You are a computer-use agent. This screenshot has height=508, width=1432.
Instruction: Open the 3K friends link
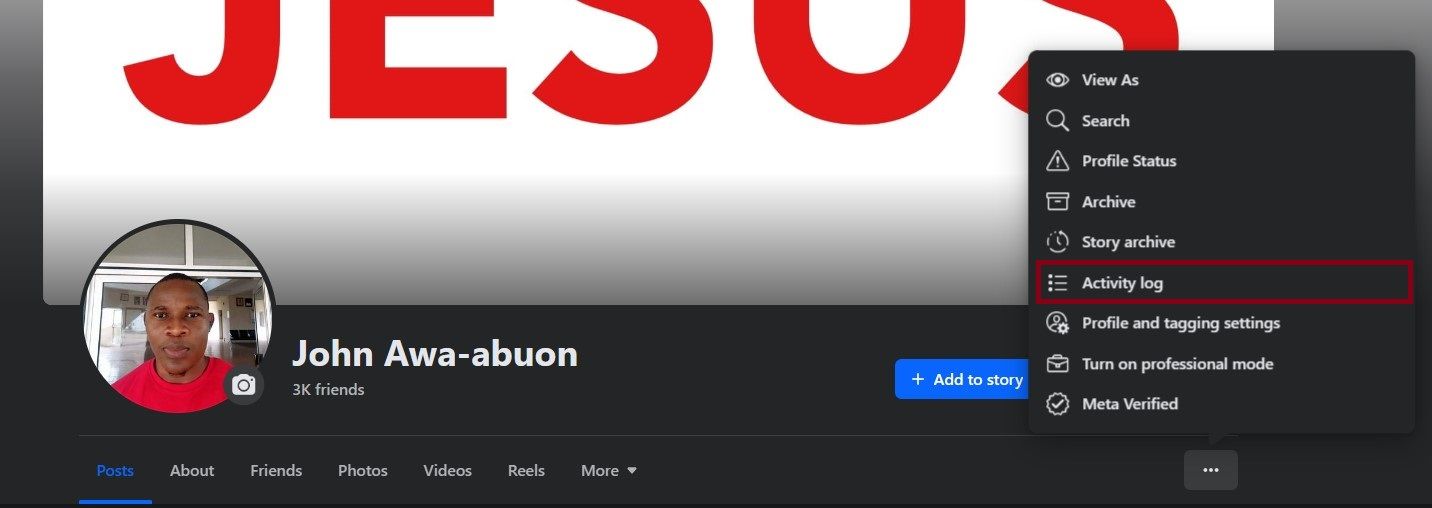click(x=328, y=390)
